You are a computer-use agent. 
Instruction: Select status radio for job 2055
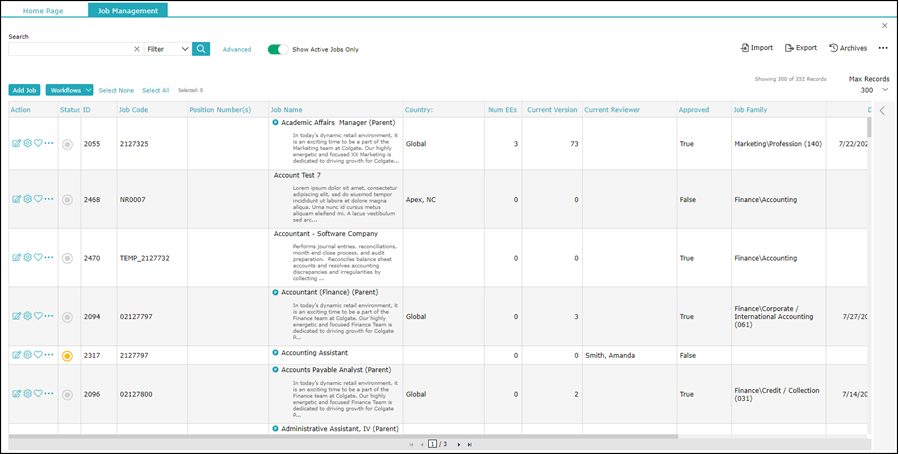click(68, 144)
